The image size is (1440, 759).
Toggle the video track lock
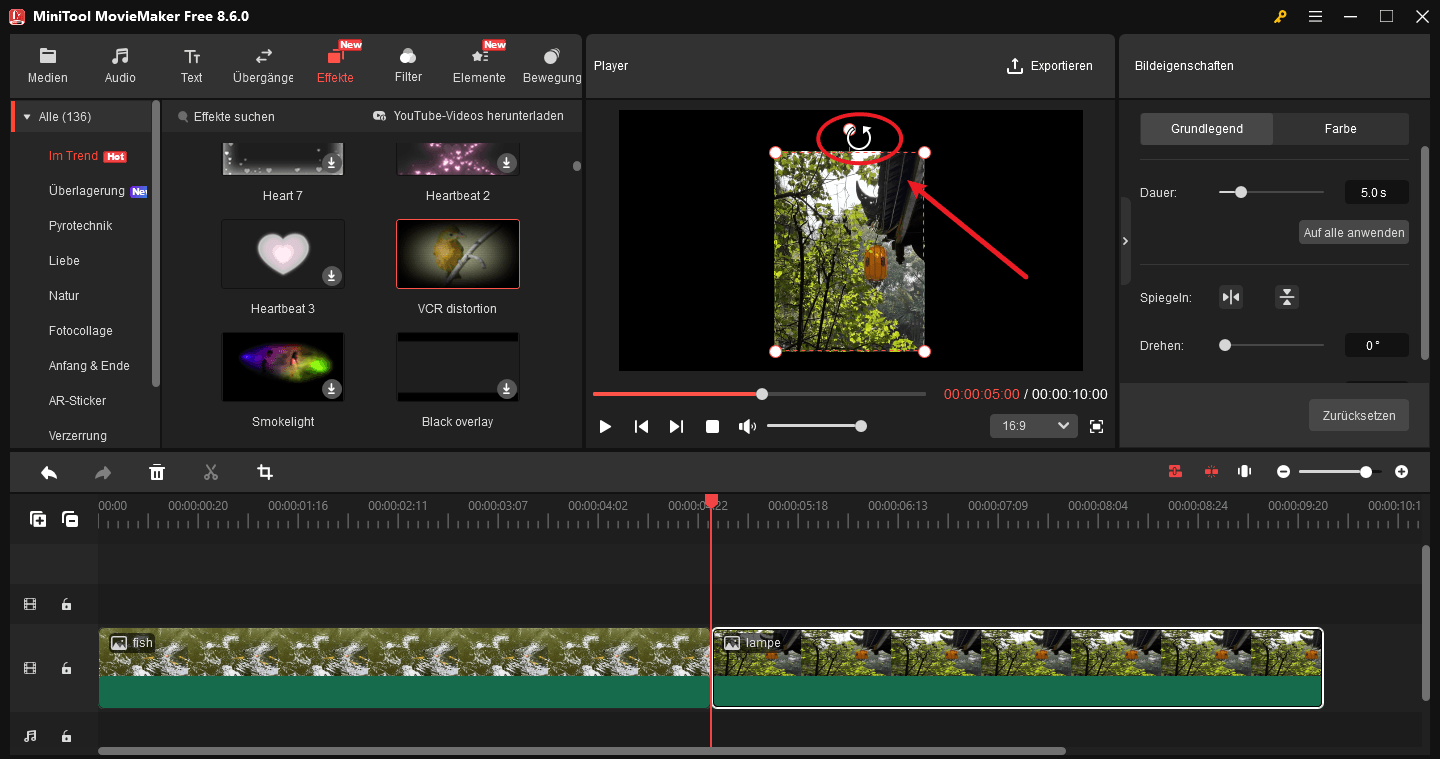click(66, 668)
